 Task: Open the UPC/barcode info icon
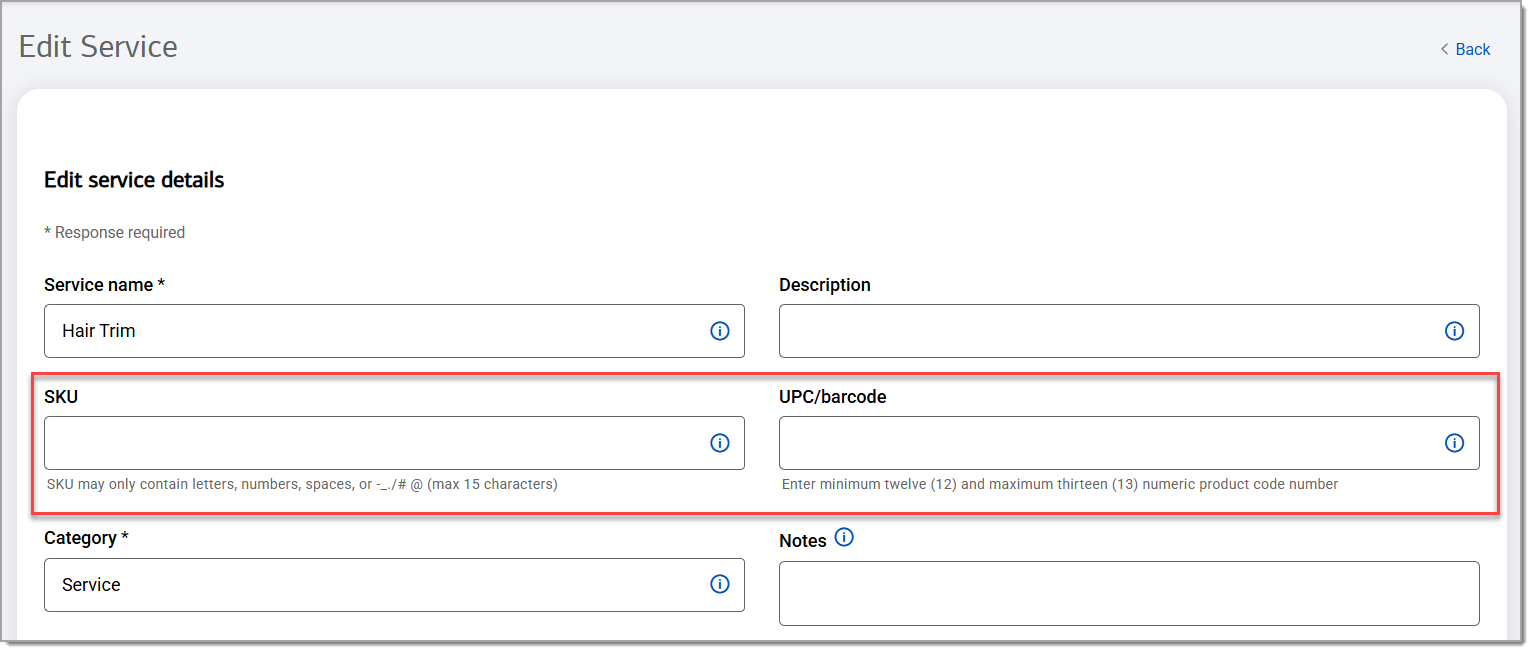(1455, 443)
